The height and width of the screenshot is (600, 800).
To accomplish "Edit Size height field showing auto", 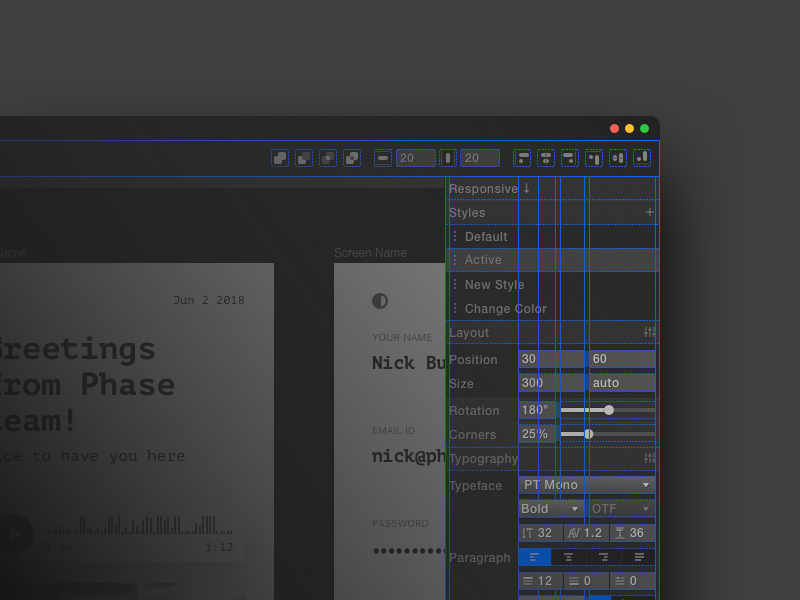I will pos(622,383).
